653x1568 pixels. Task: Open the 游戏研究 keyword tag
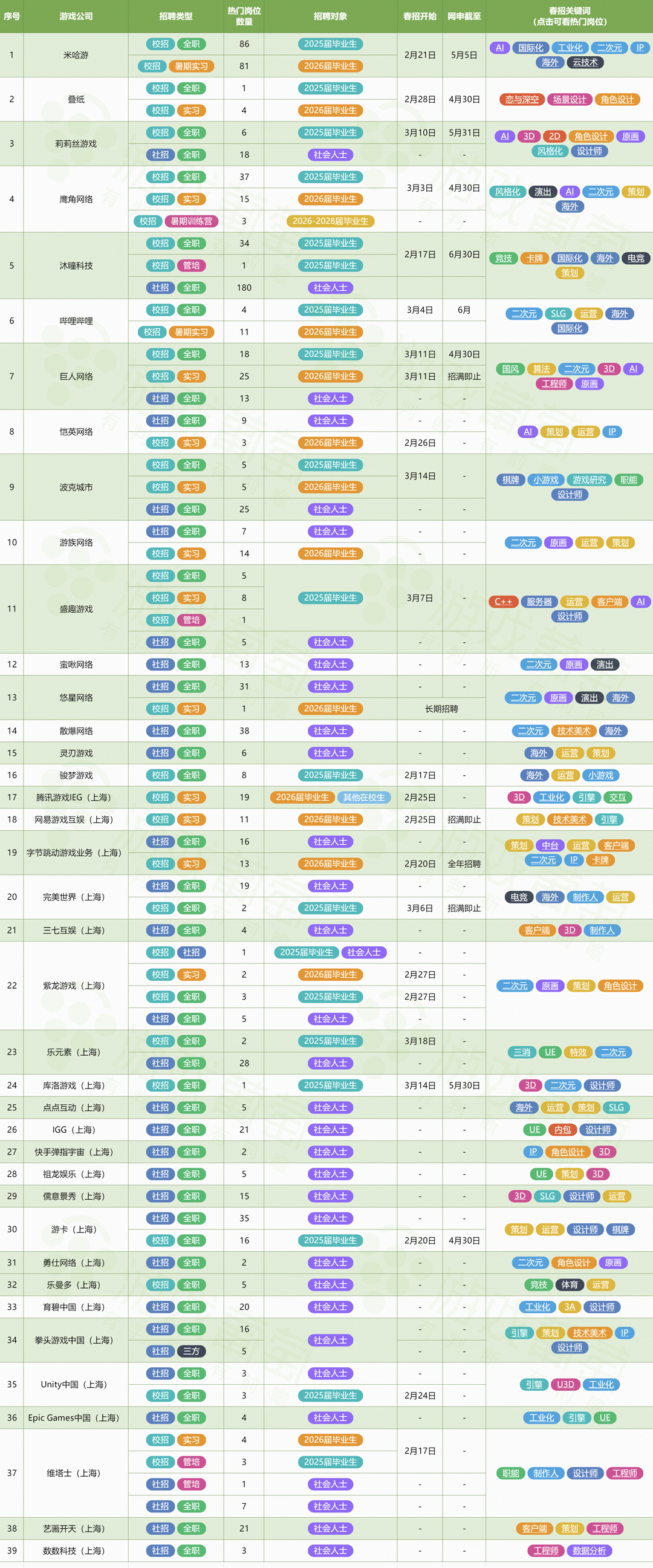(589, 480)
